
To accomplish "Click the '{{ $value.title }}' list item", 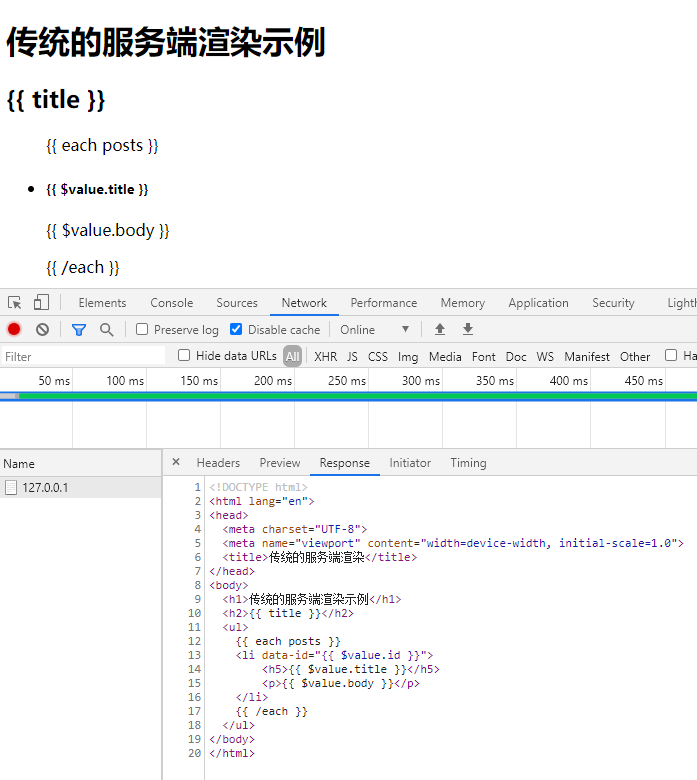I will [x=97, y=190].
